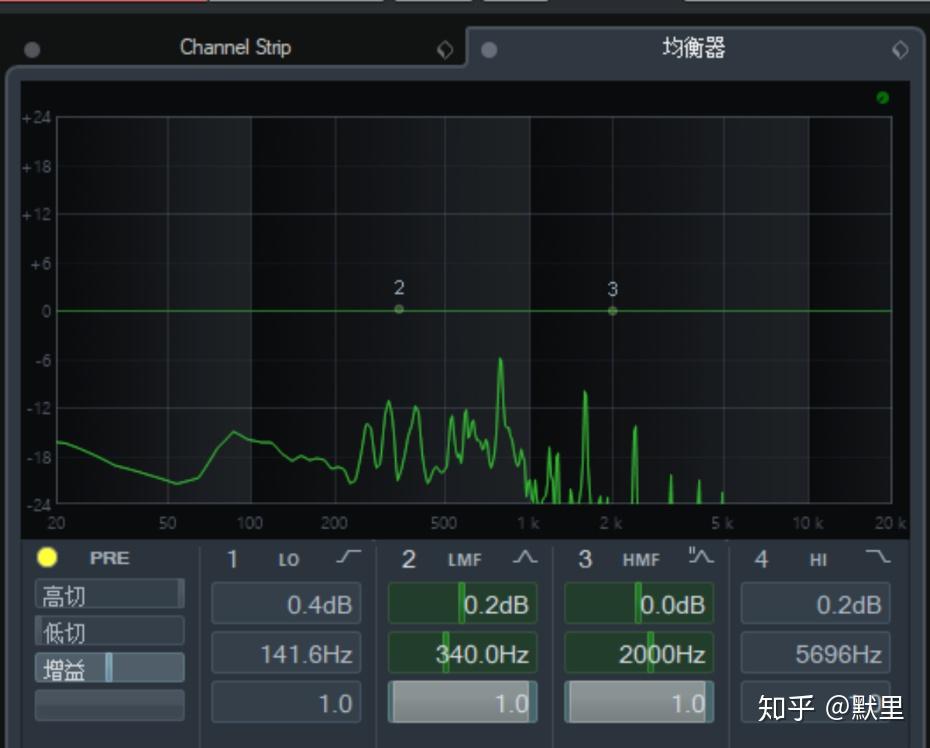The image size is (930, 748).
Task: Click the green EQ active indicator above the curve display
Action: 881,97
